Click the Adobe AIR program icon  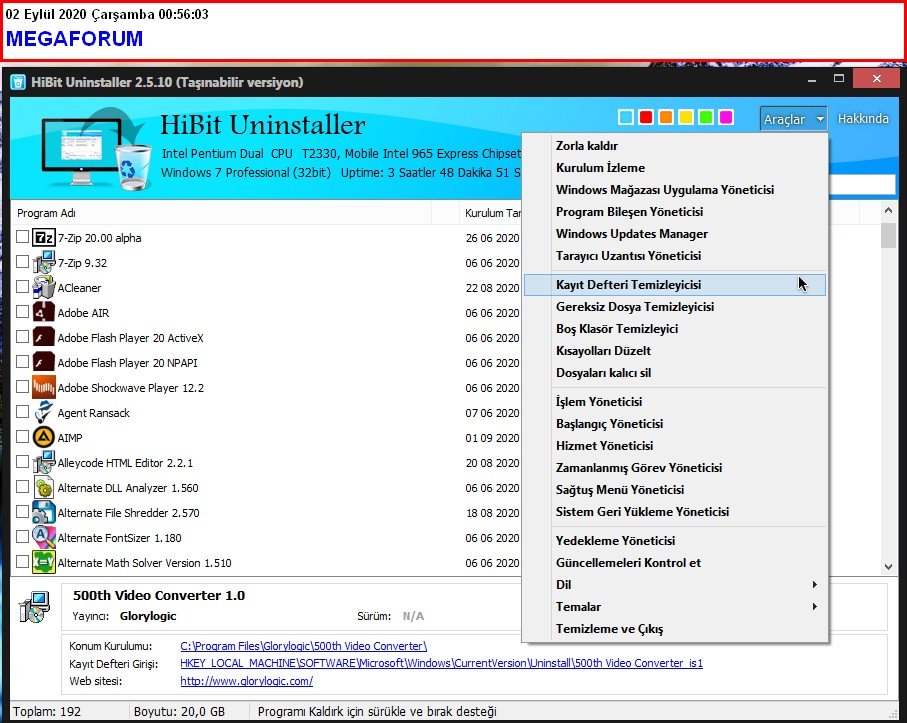pos(43,313)
